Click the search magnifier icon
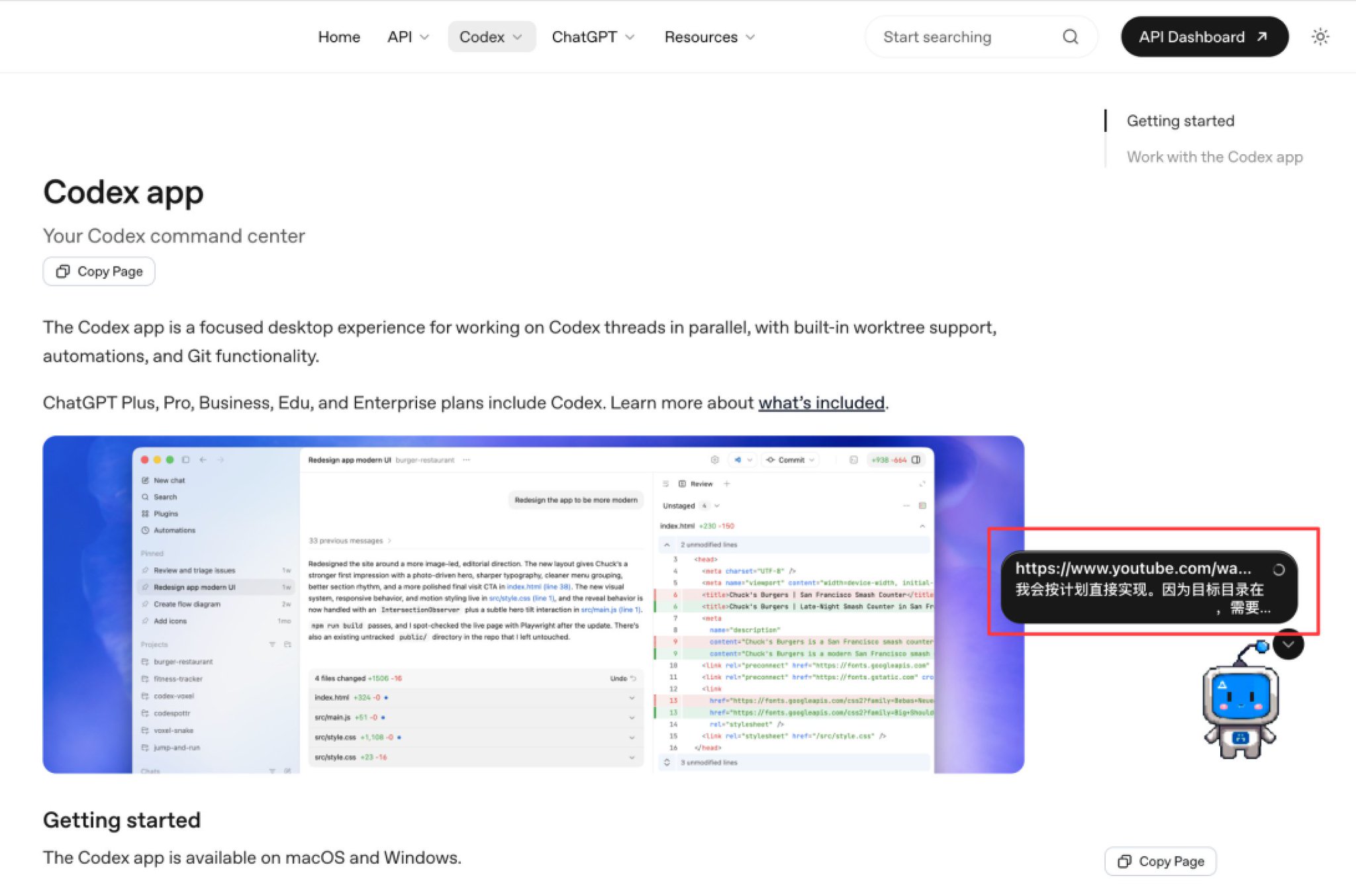 (x=1070, y=37)
